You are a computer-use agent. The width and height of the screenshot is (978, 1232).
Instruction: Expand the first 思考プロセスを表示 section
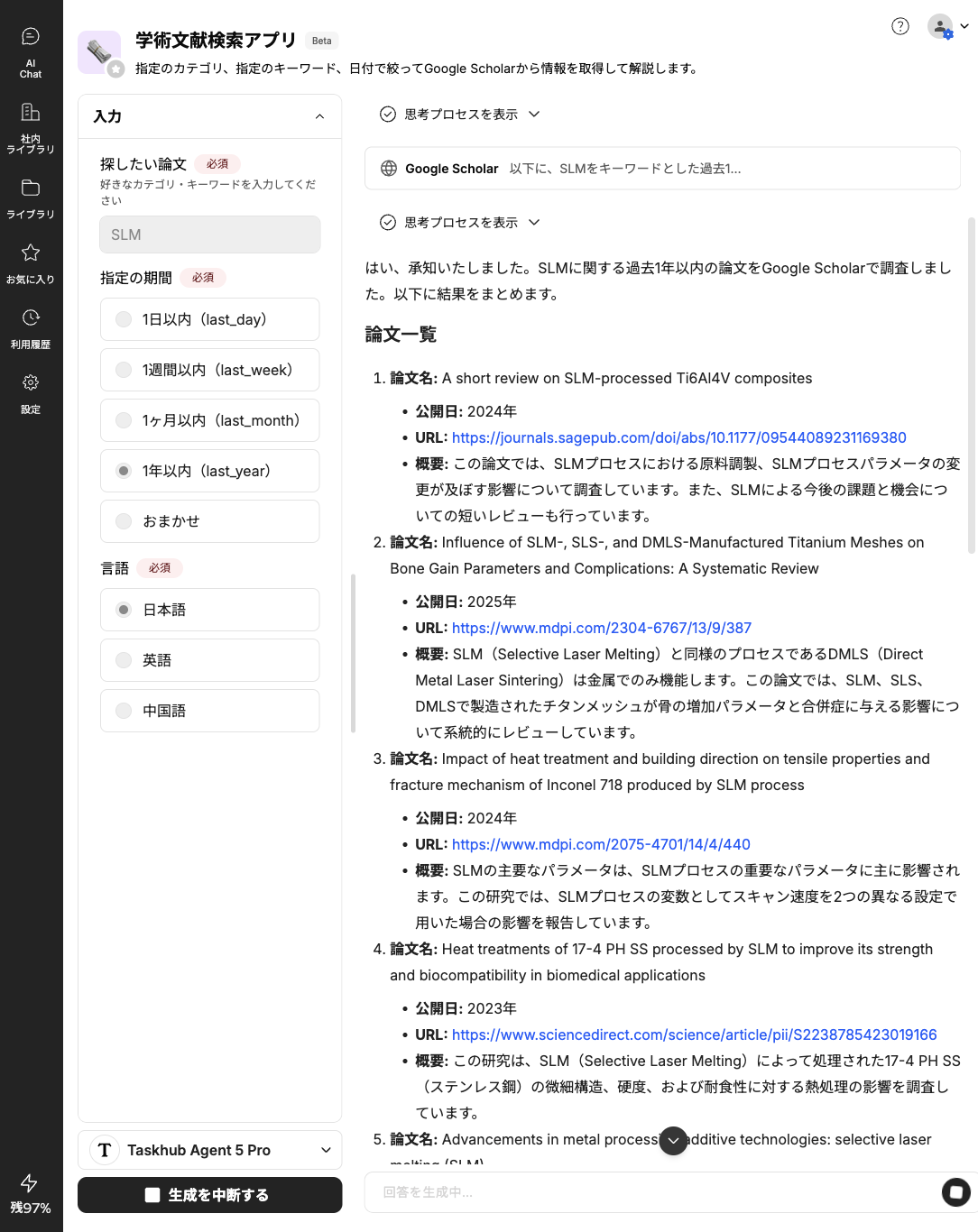point(461,115)
